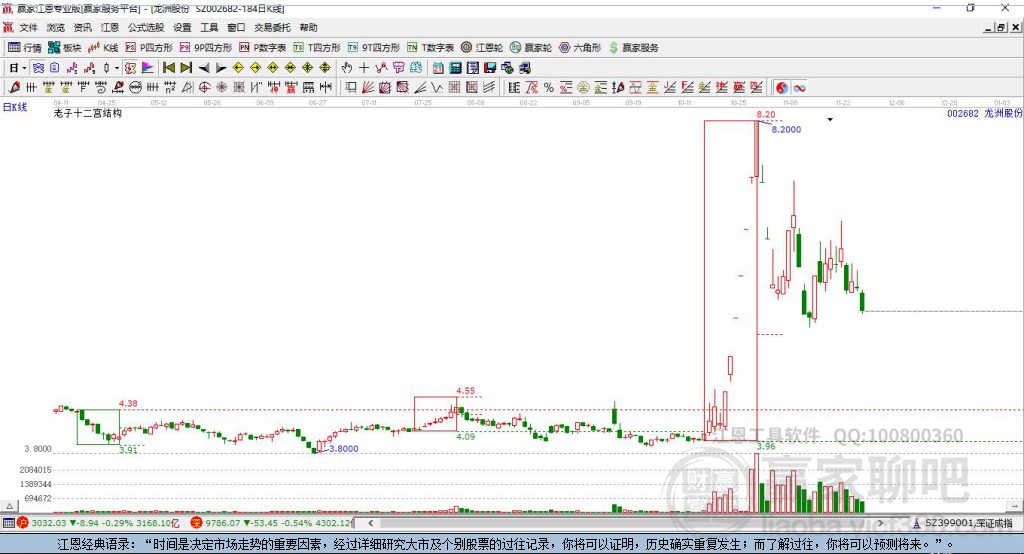Jump to last bar icon
Viewport: 1024px width, 554px height.
tap(186, 68)
